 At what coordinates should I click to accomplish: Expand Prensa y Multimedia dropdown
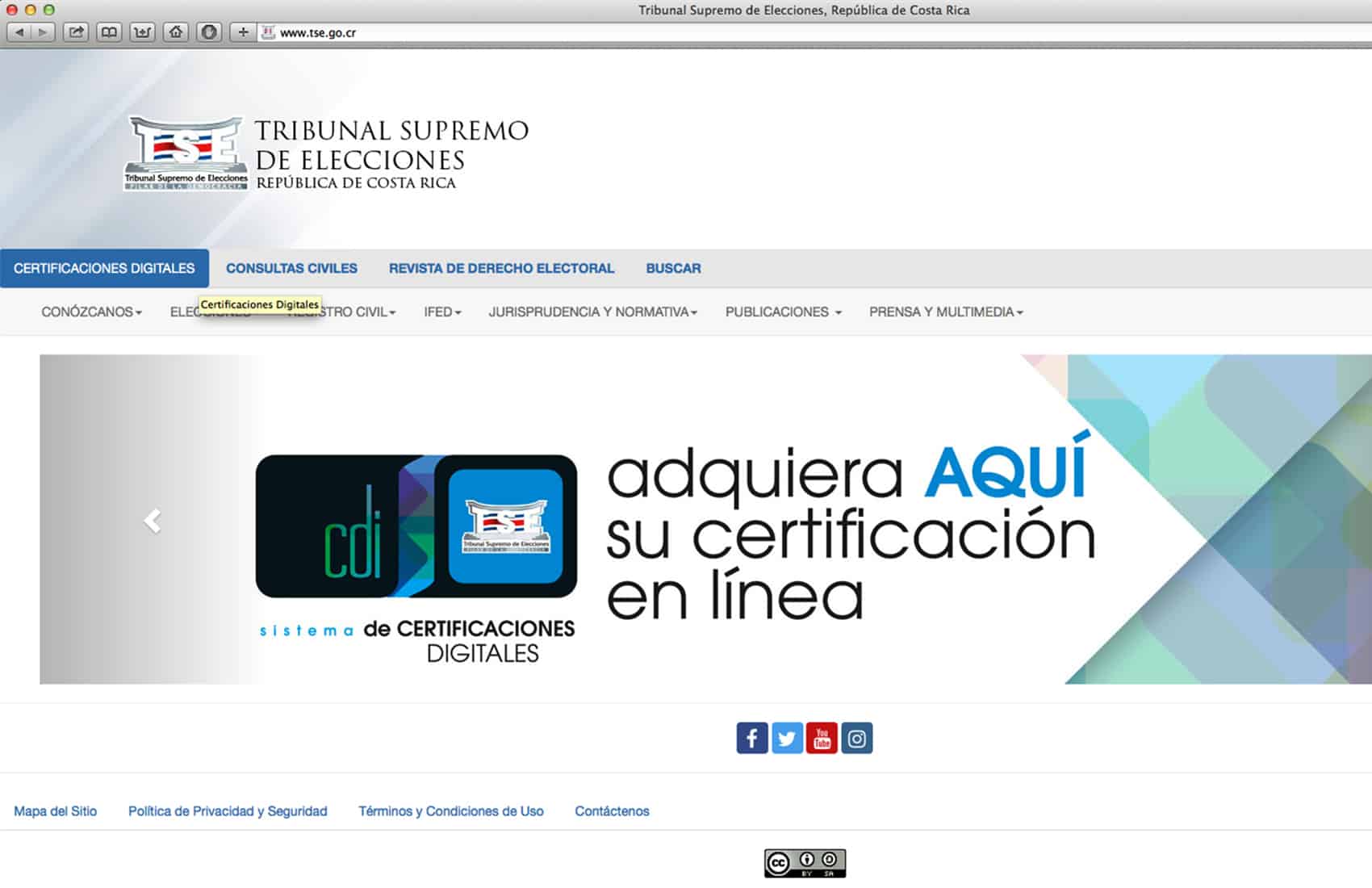(946, 312)
